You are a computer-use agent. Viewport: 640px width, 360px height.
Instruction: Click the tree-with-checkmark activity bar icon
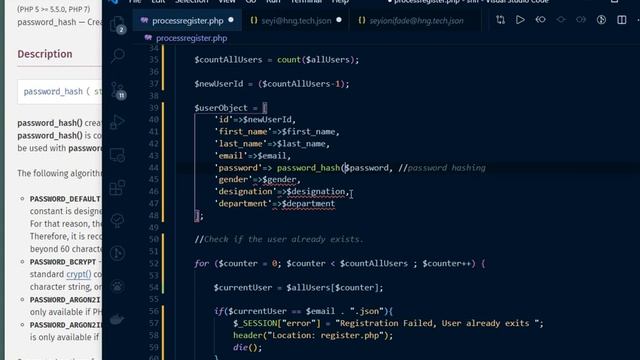point(118,220)
